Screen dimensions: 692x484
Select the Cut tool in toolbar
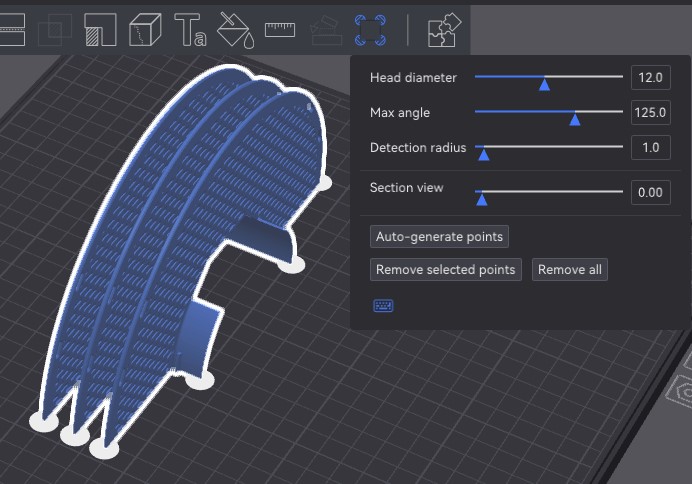(10, 30)
